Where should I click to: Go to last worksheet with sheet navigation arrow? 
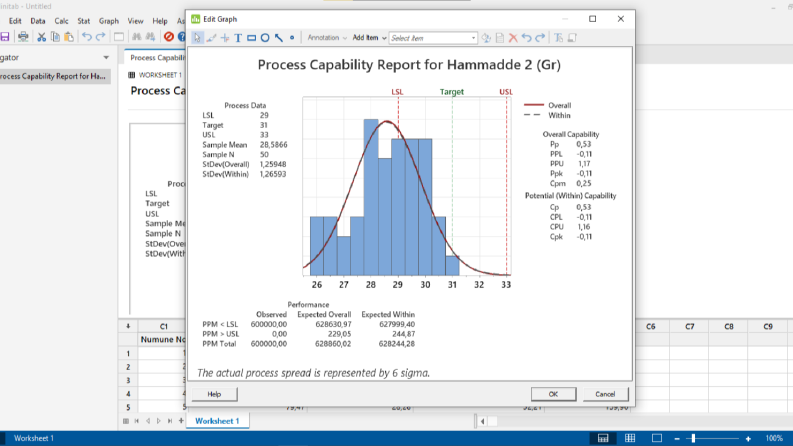[170, 421]
